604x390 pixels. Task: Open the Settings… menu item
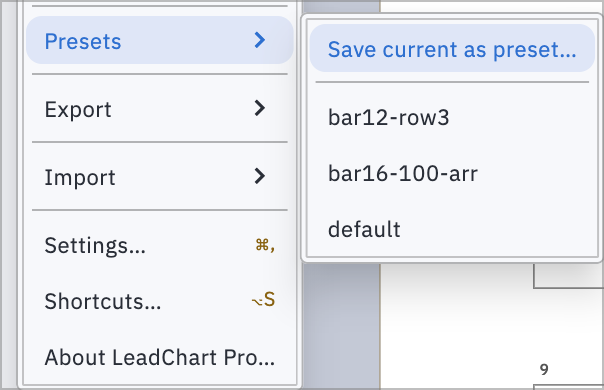pyautogui.click(x=159, y=245)
